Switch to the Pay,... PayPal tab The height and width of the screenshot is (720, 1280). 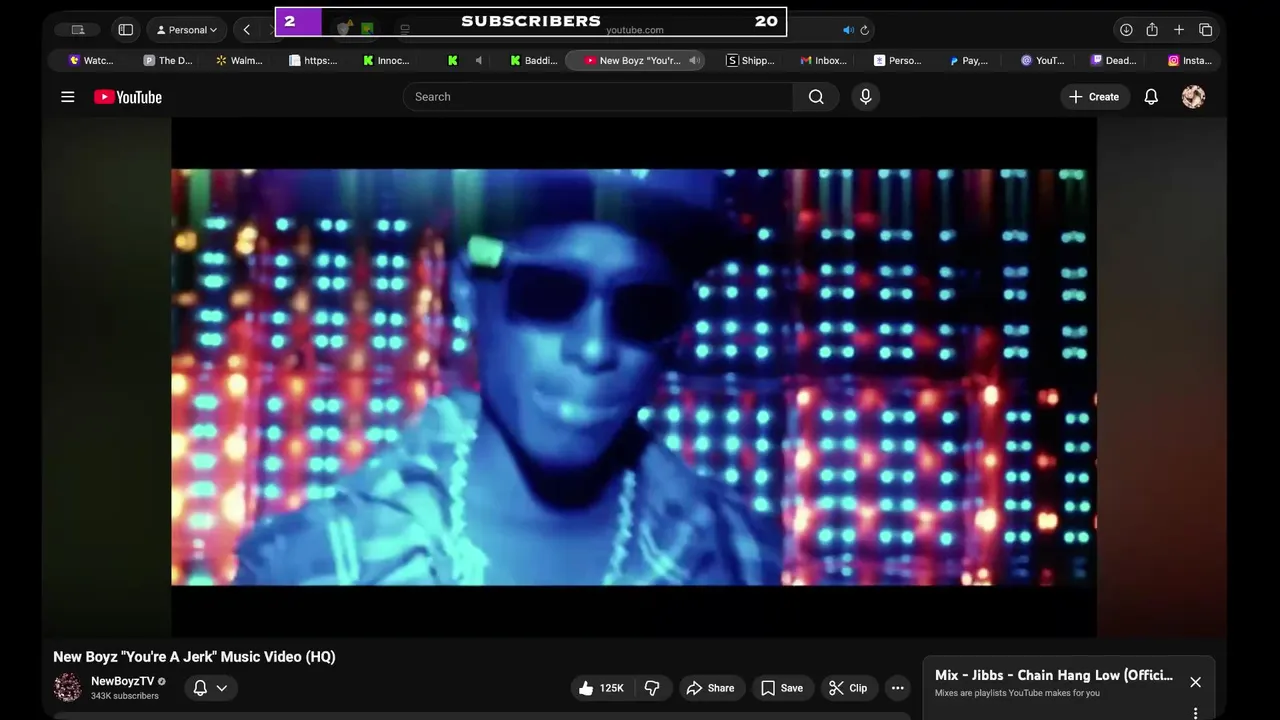coord(970,60)
